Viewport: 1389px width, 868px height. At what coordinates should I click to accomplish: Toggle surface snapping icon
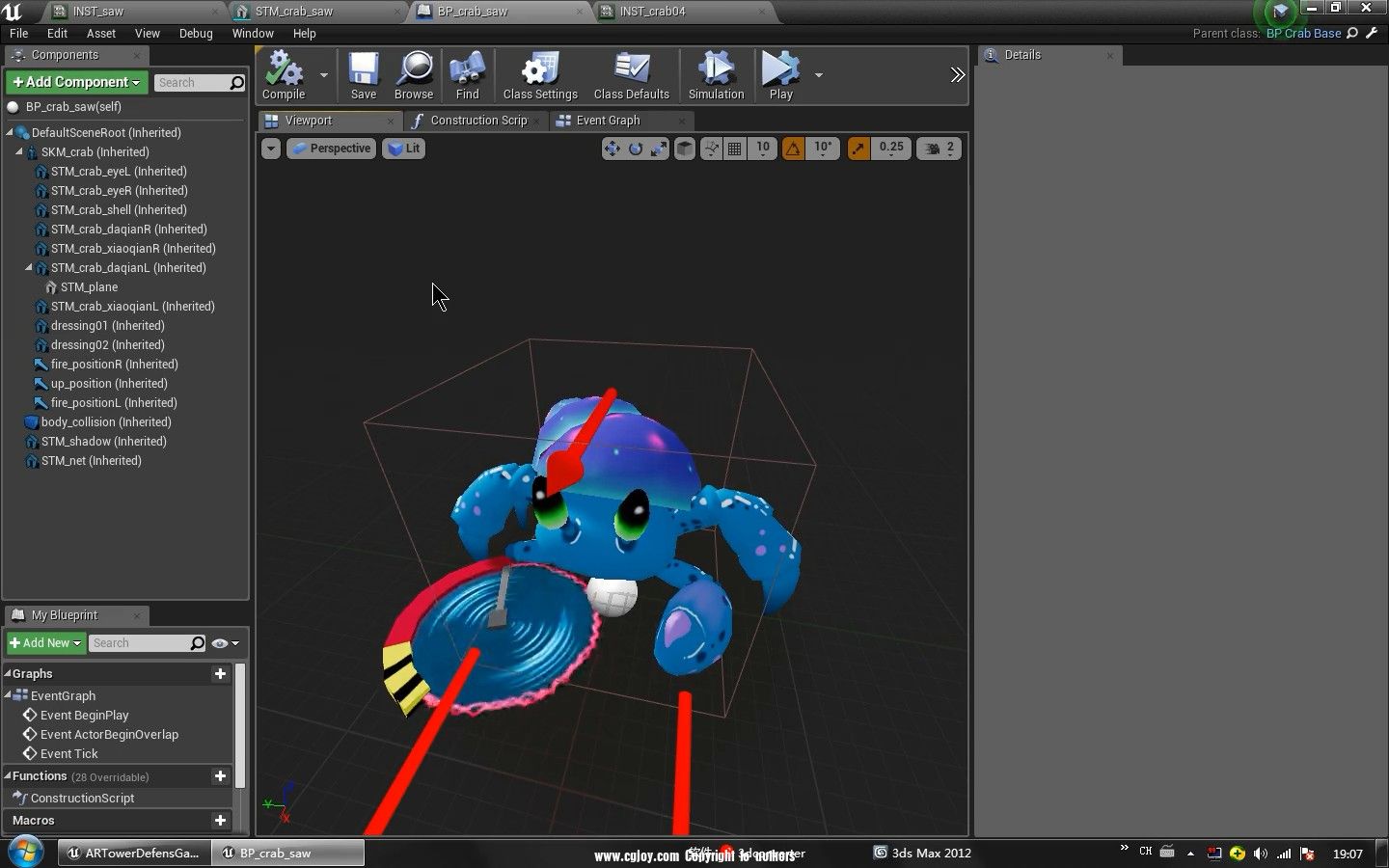click(x=711, y=149)
